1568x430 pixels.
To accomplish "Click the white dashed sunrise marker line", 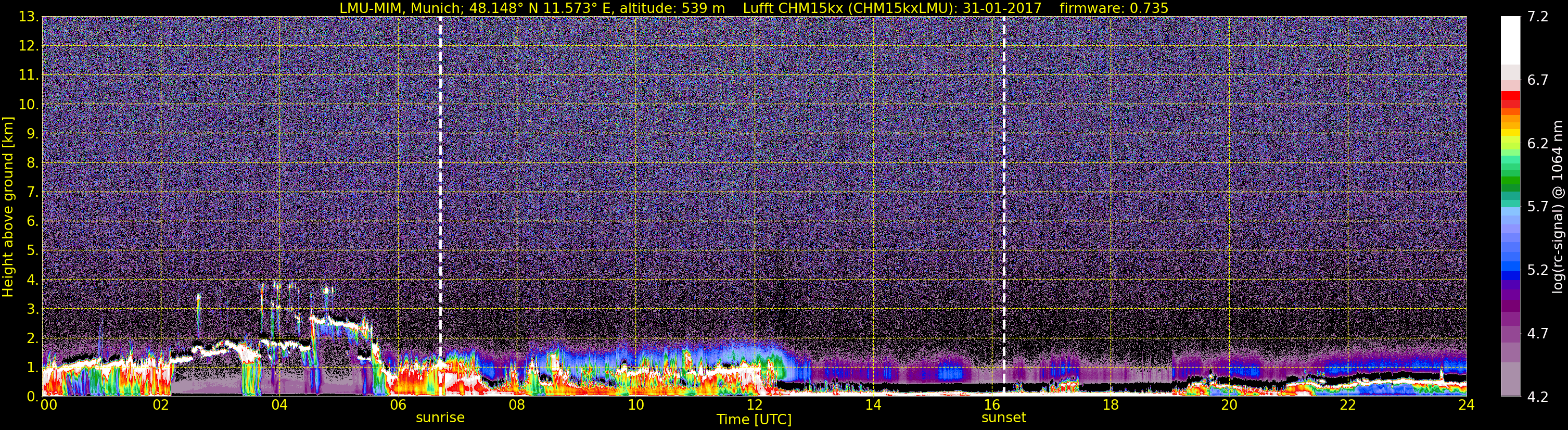I will [x=440, y=206].
